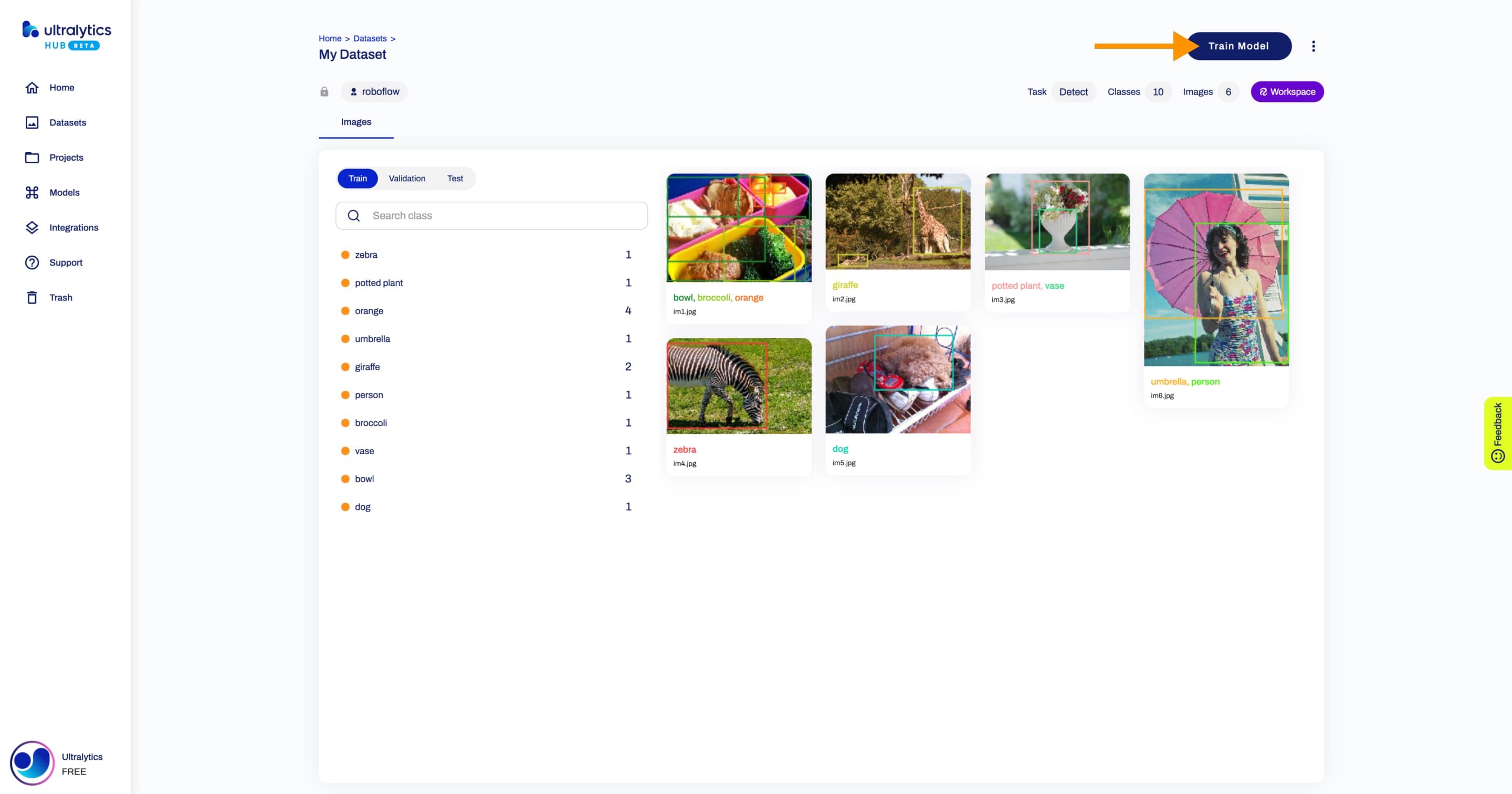Expand the Images section tab
Image resolution: width=1512 pixels, height=794 pixels.
pos(356,121)
